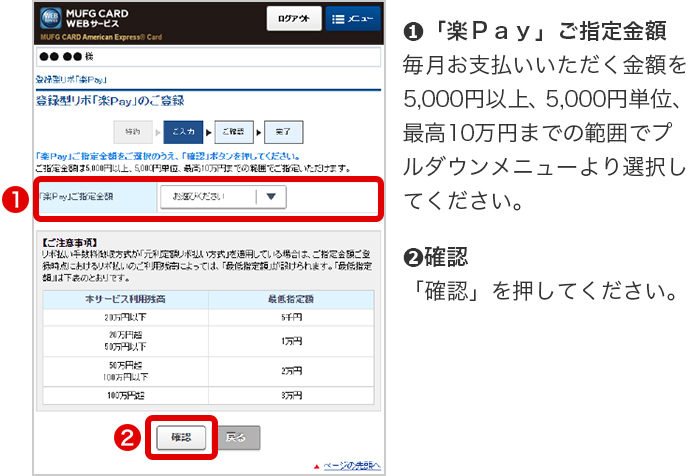690x476 pixels.
Task: Select the 完了 step indicator
Action: coord(282,131)
